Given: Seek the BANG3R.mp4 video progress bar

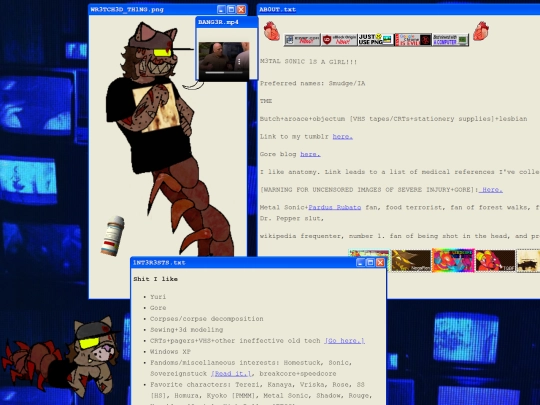Looking at the screenshot, I should 224,73.
